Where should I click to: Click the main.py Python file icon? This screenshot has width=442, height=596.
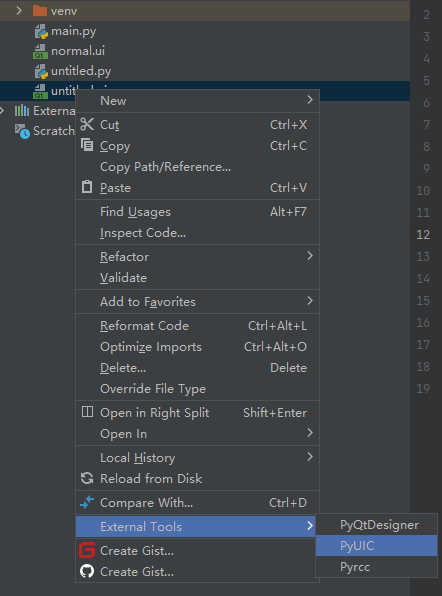click(x=41, y=31)
